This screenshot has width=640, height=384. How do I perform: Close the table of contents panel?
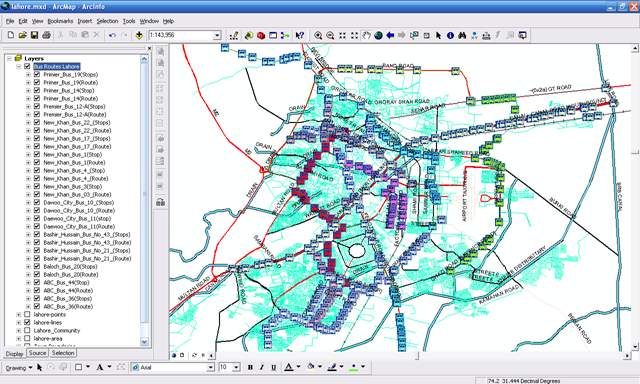[149, 48]
